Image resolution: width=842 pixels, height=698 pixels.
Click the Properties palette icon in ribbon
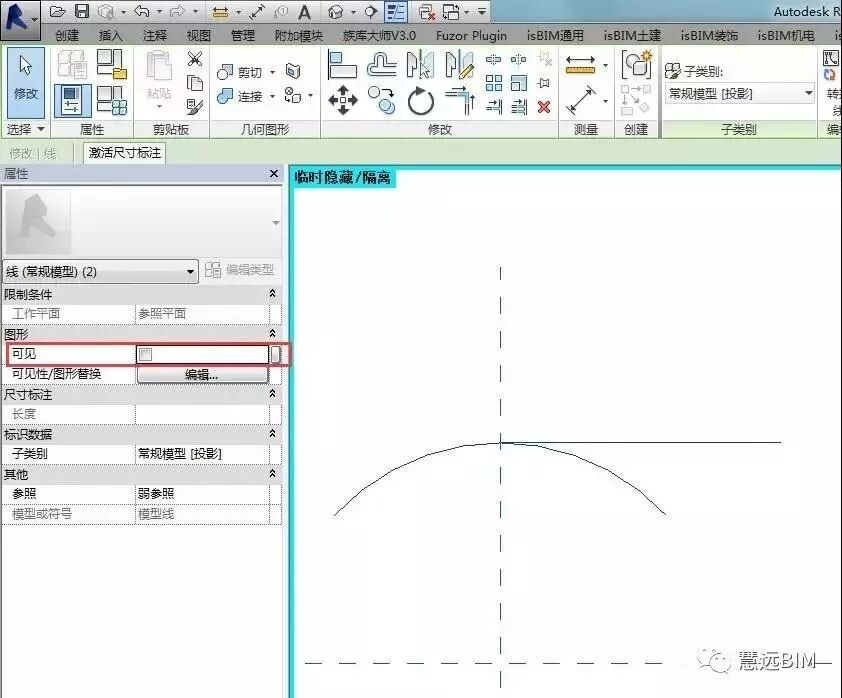pyautogui.click(x=72, y=101)
